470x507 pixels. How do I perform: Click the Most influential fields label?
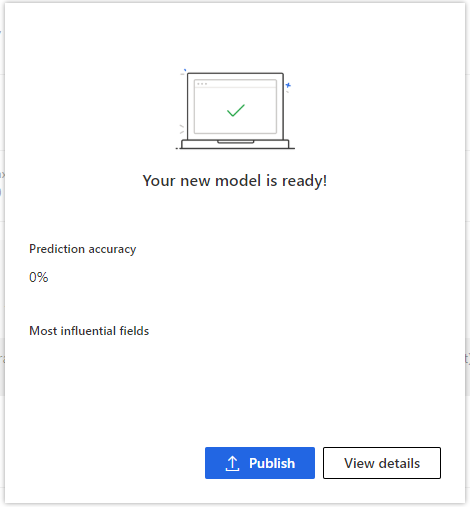click(x=89, y=331)
